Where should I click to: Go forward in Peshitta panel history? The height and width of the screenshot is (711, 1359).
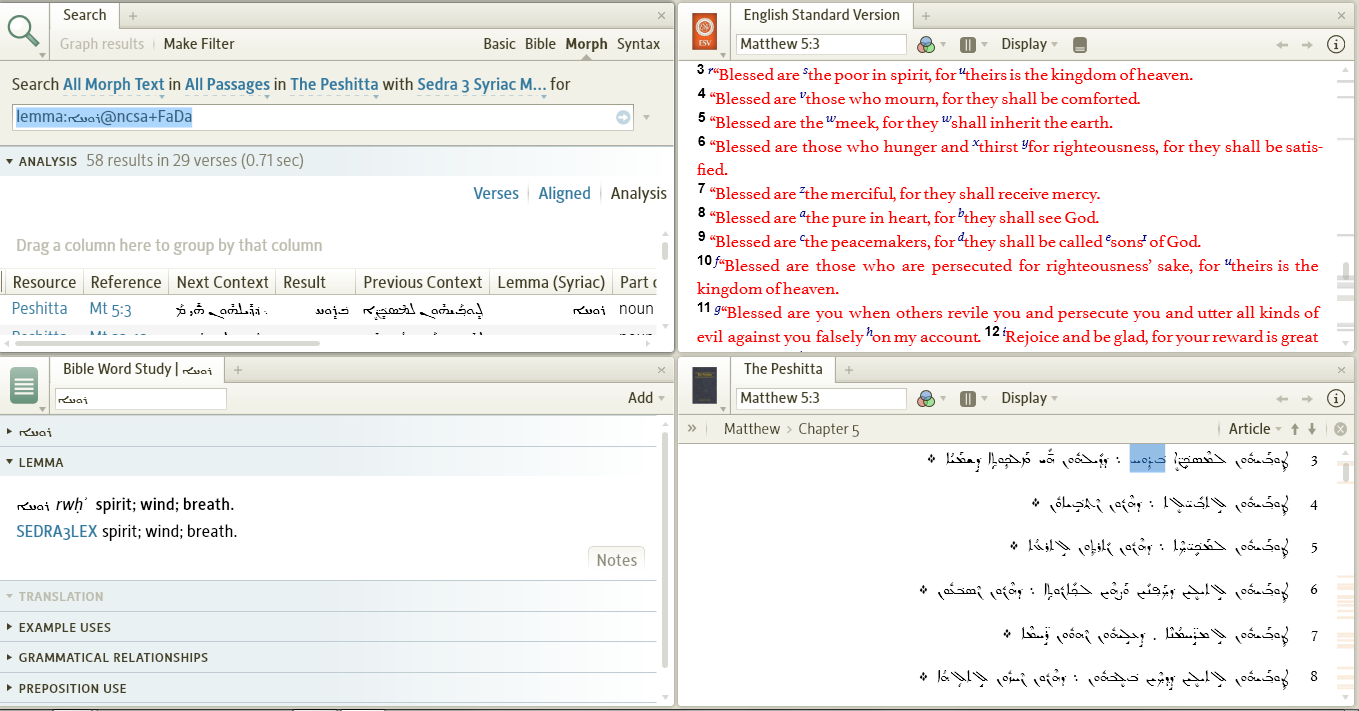click(x=1307, y=398)
